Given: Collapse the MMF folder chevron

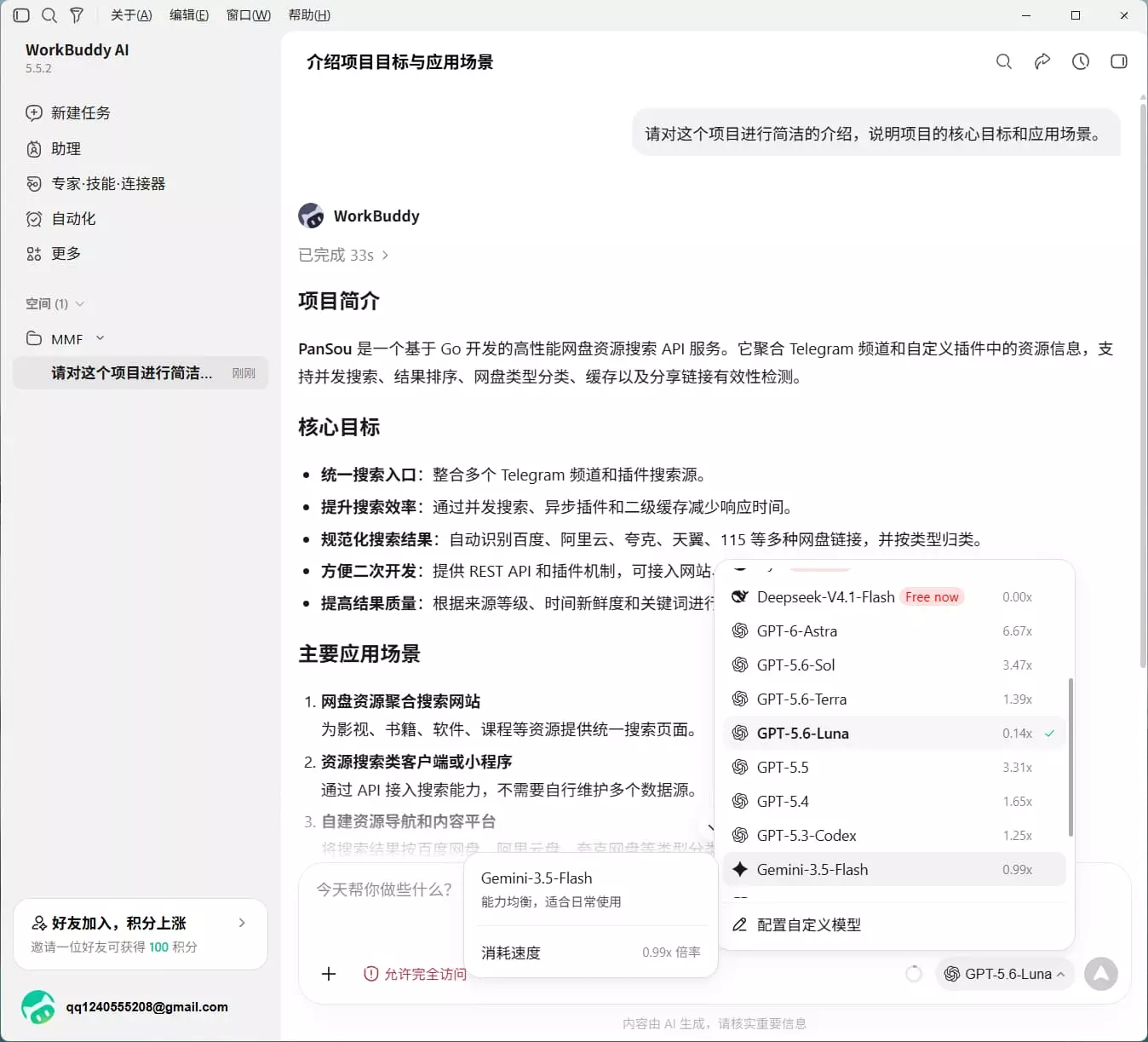Looking at the screenshot, I should pyautogui.click(x=100, y=338).
